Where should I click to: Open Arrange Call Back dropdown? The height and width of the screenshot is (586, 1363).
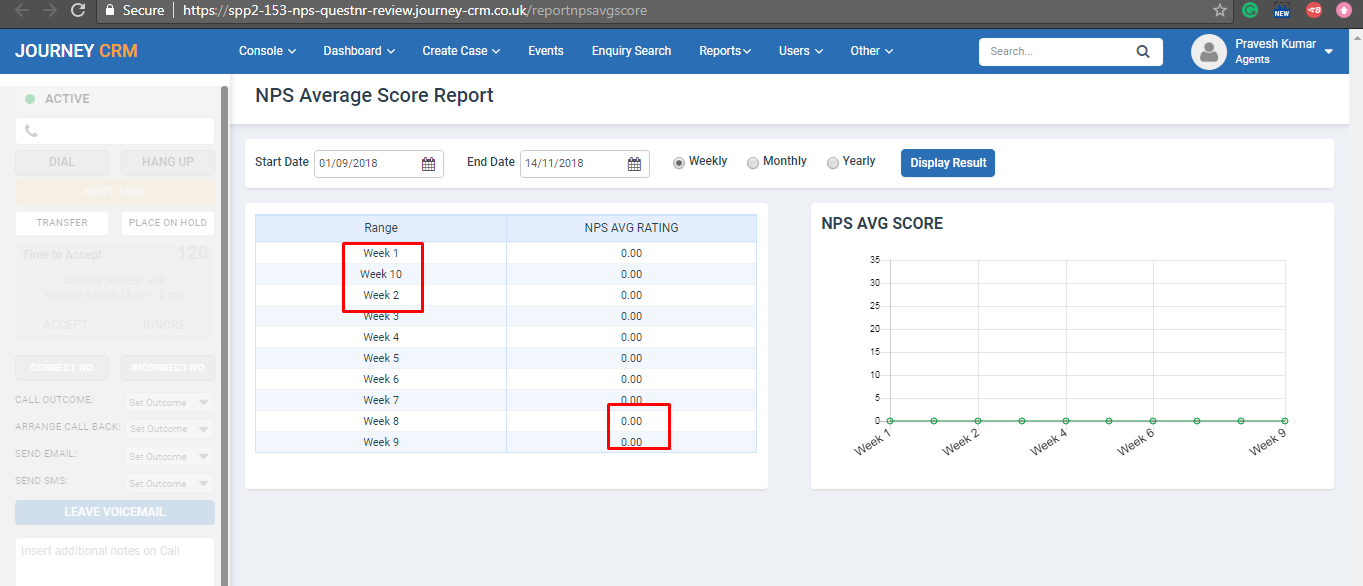[x=169, y=429]
